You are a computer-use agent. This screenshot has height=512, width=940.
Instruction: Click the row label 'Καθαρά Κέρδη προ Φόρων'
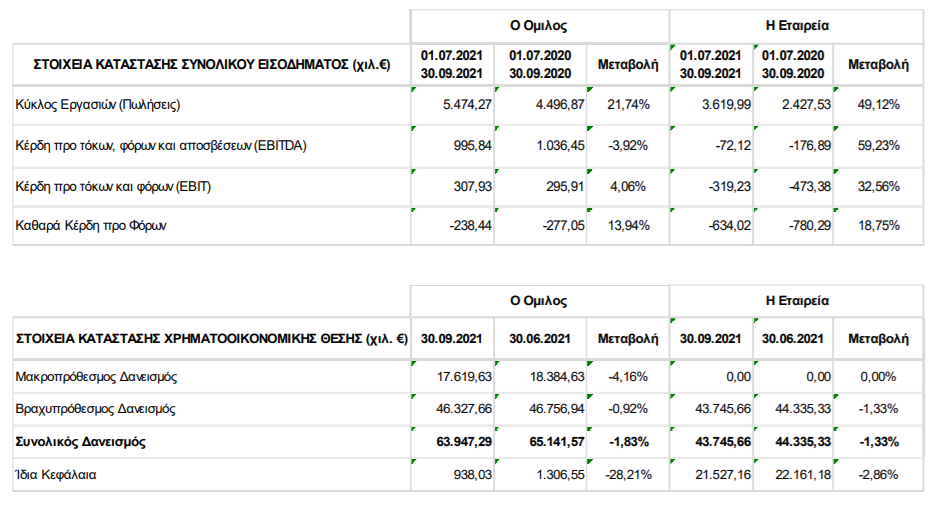(91, 225)
